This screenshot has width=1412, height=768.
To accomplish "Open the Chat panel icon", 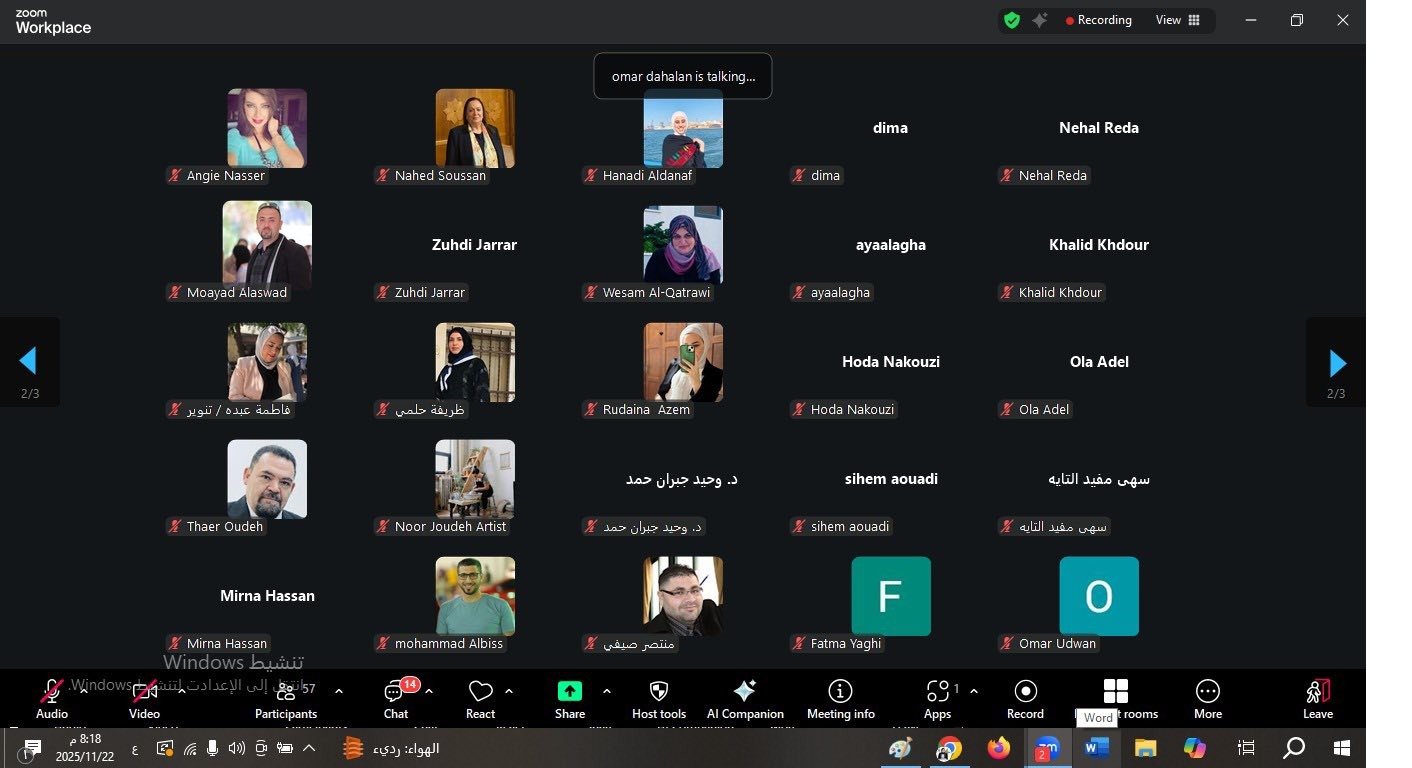I will click(x=395, y=692).
